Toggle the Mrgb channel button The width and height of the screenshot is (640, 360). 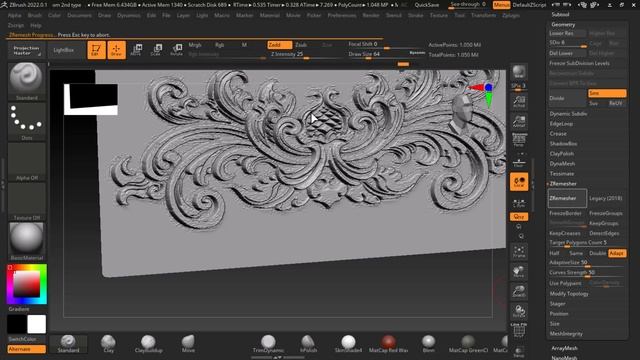[195, 45]
